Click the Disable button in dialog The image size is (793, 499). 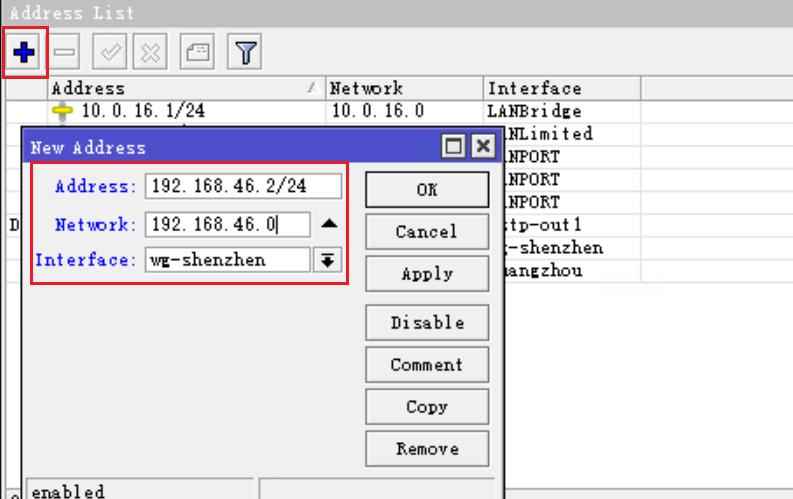[427, 323]
